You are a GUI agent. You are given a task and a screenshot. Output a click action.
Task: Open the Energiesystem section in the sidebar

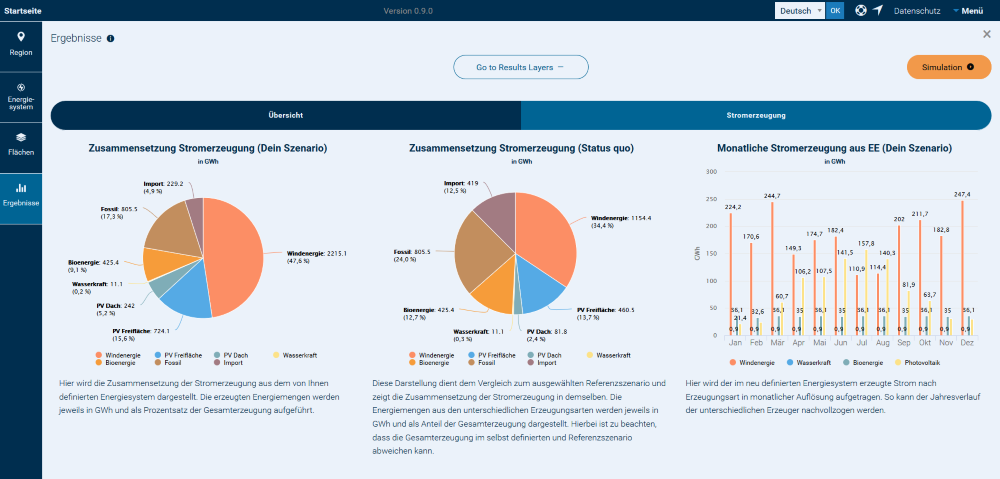tap(21, 96)
